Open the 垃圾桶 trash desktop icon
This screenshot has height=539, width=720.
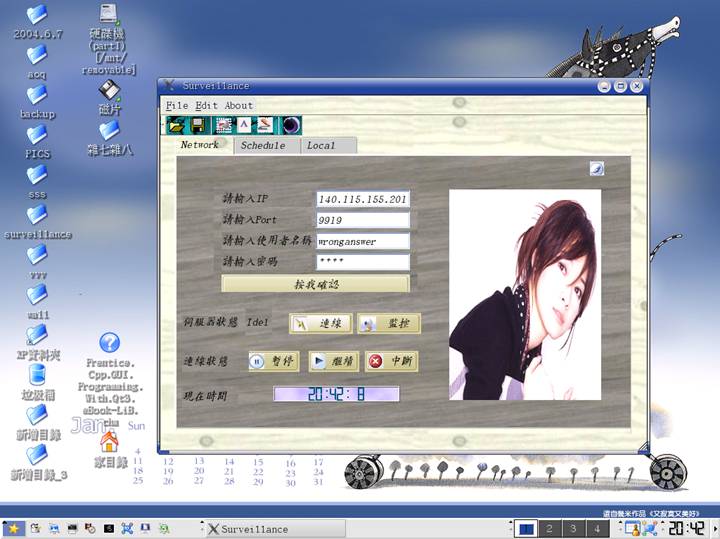click(37, 375)
